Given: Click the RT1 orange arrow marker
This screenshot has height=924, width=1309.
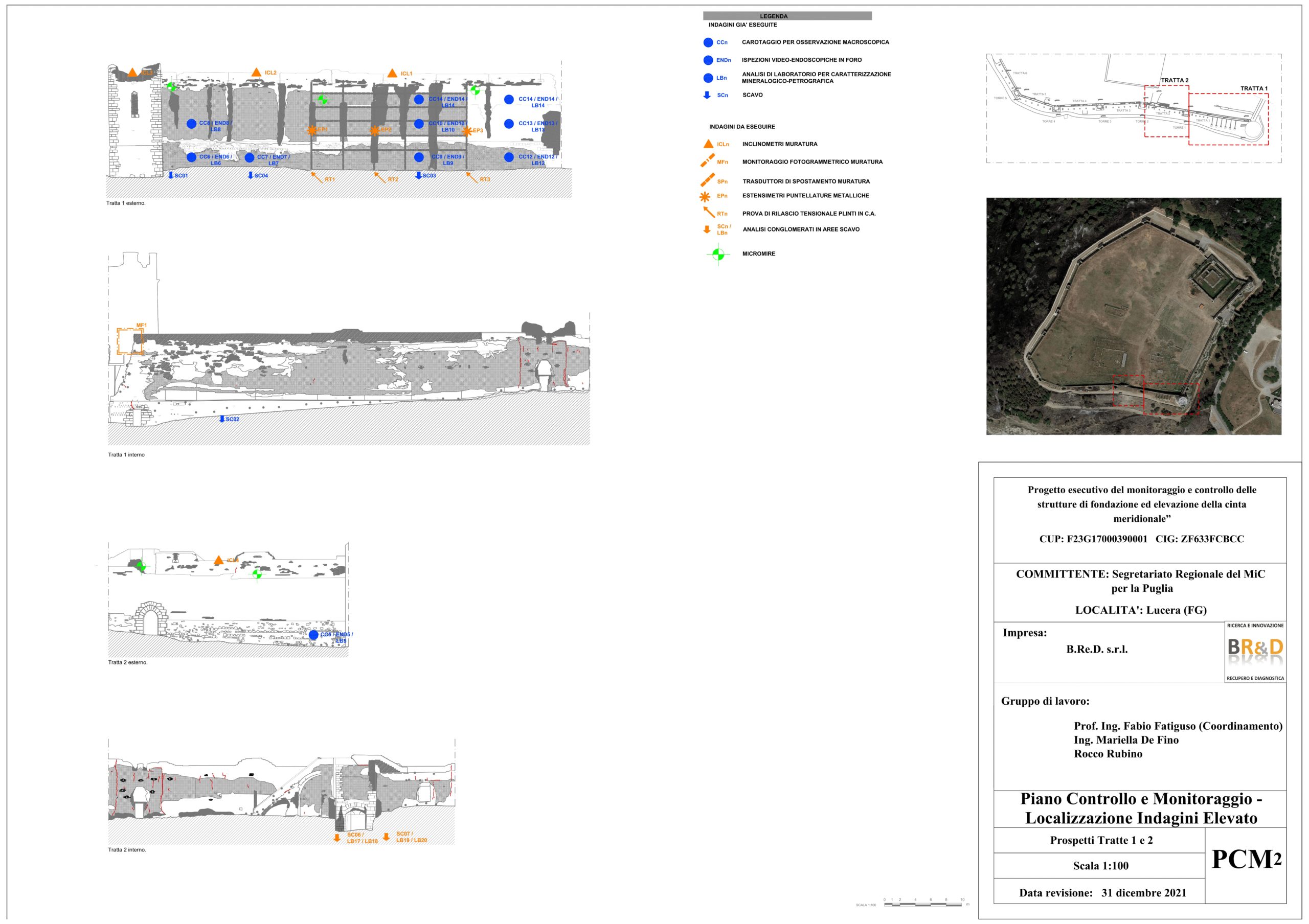Looking at the screenshot, I should (317, 177).
